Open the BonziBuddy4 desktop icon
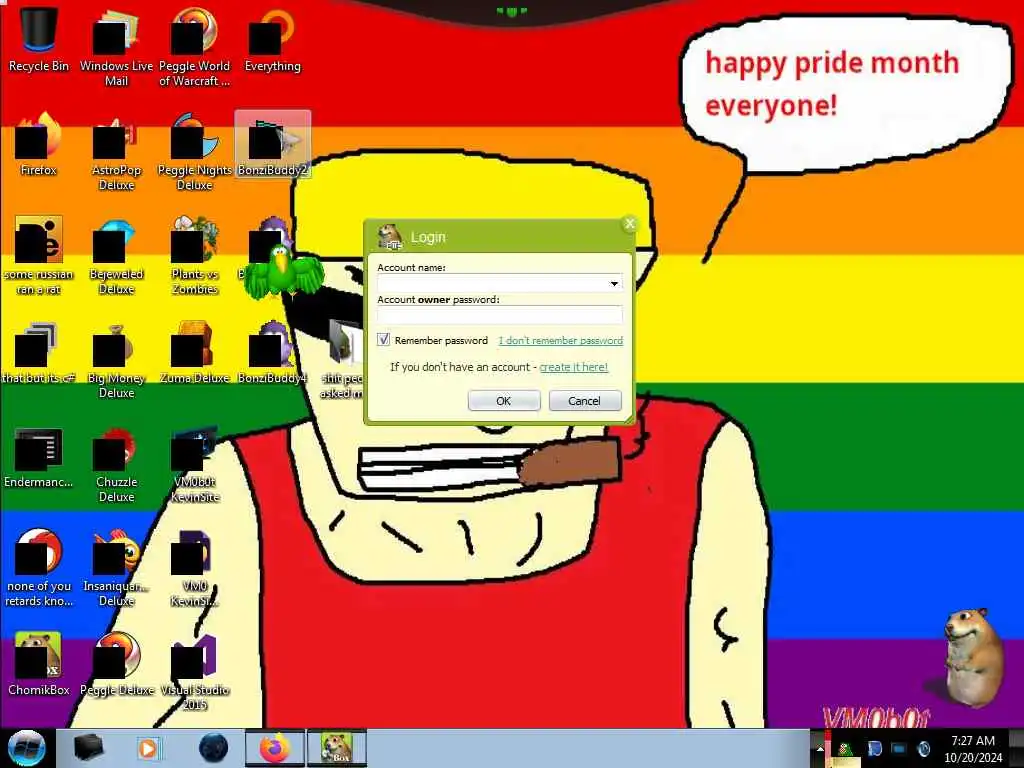Image resolution: width=1024 pixels, height=768 pixels. pyautogui.click(x=272, y=353)
